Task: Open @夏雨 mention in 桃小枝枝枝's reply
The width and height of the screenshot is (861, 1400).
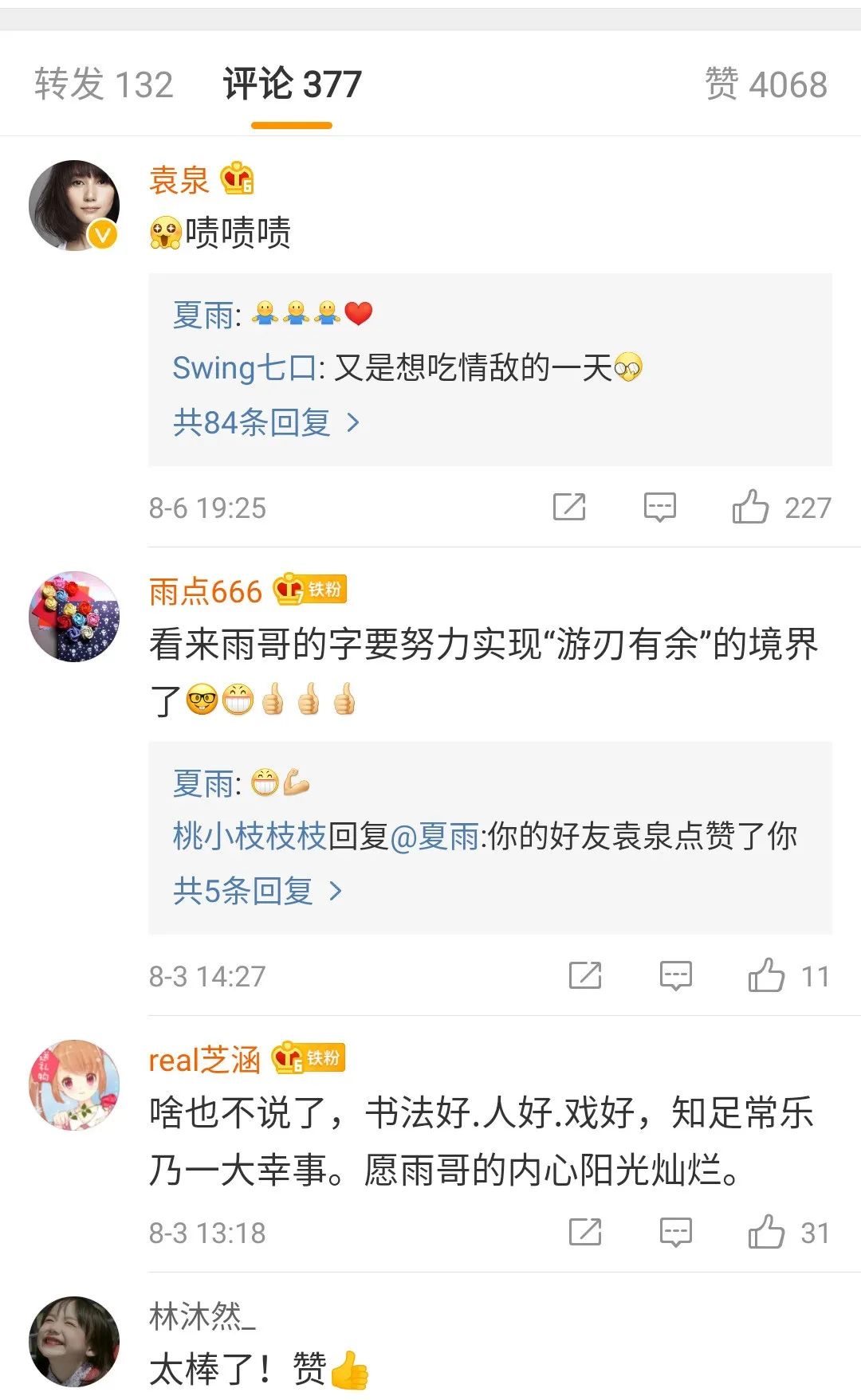Action: (434, 837)
